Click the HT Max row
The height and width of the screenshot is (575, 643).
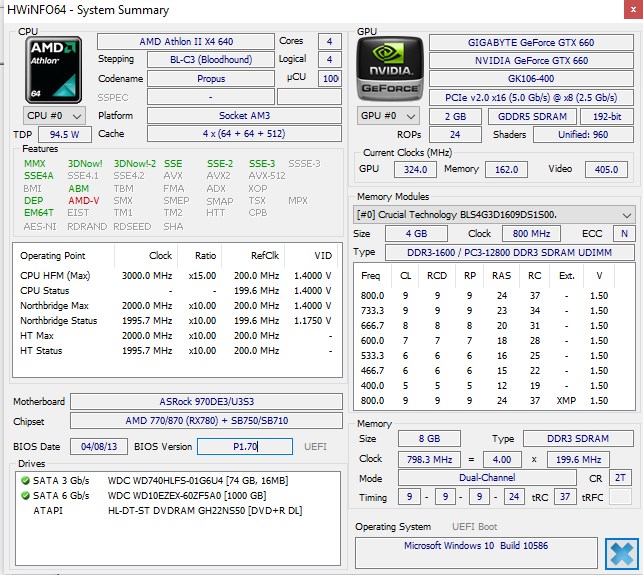coord(176,336)
